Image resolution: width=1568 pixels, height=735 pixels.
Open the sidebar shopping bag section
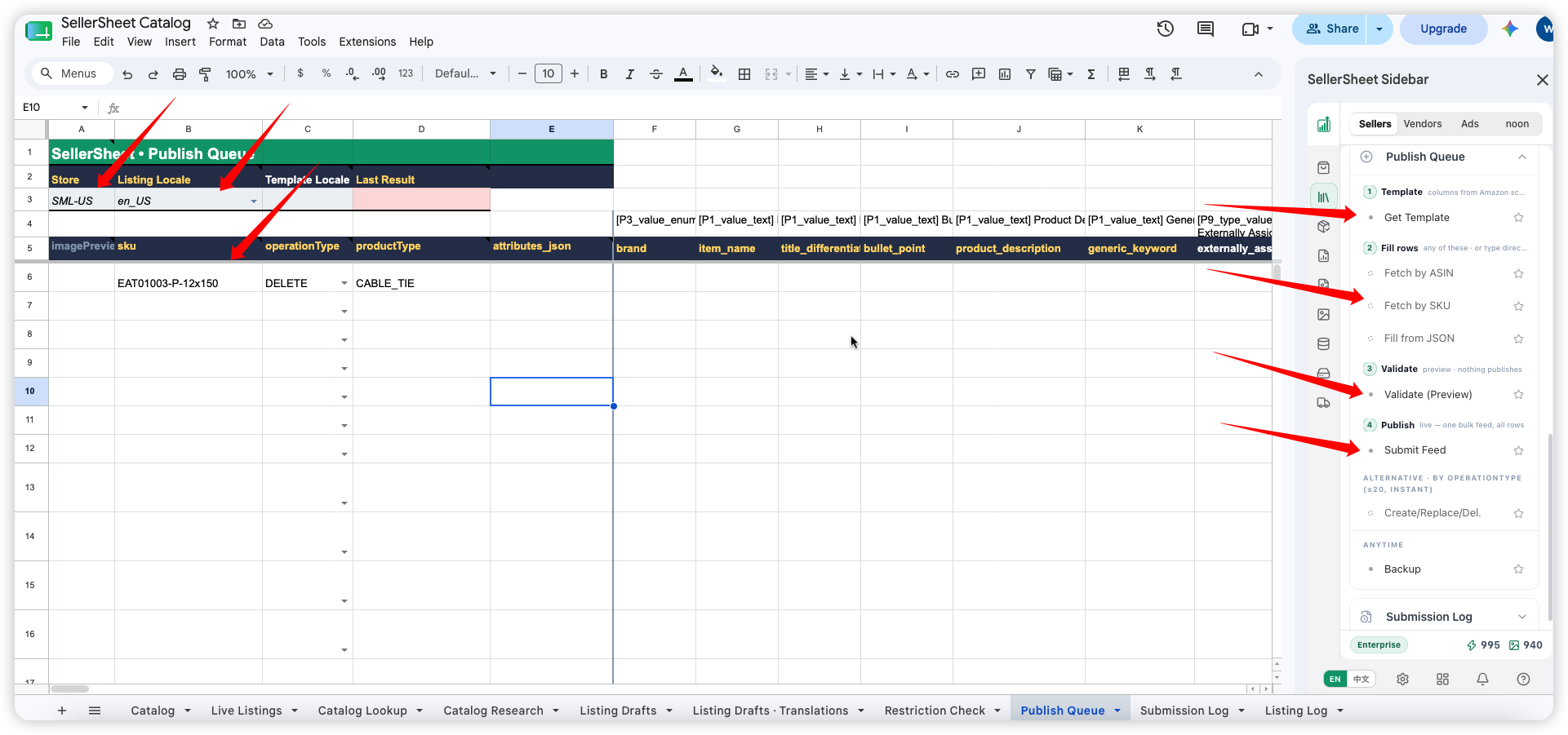point(1324,168)
